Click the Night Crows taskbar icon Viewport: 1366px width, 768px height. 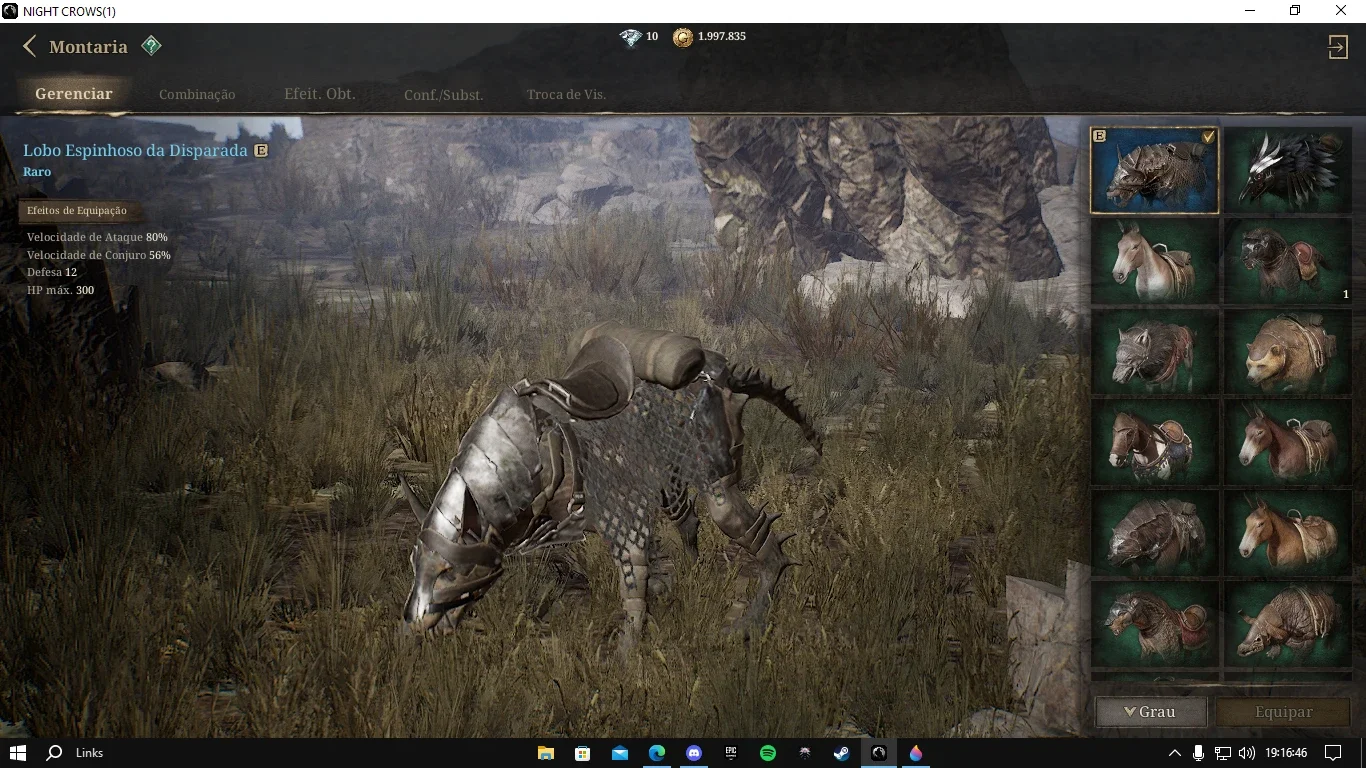point(879,753)
